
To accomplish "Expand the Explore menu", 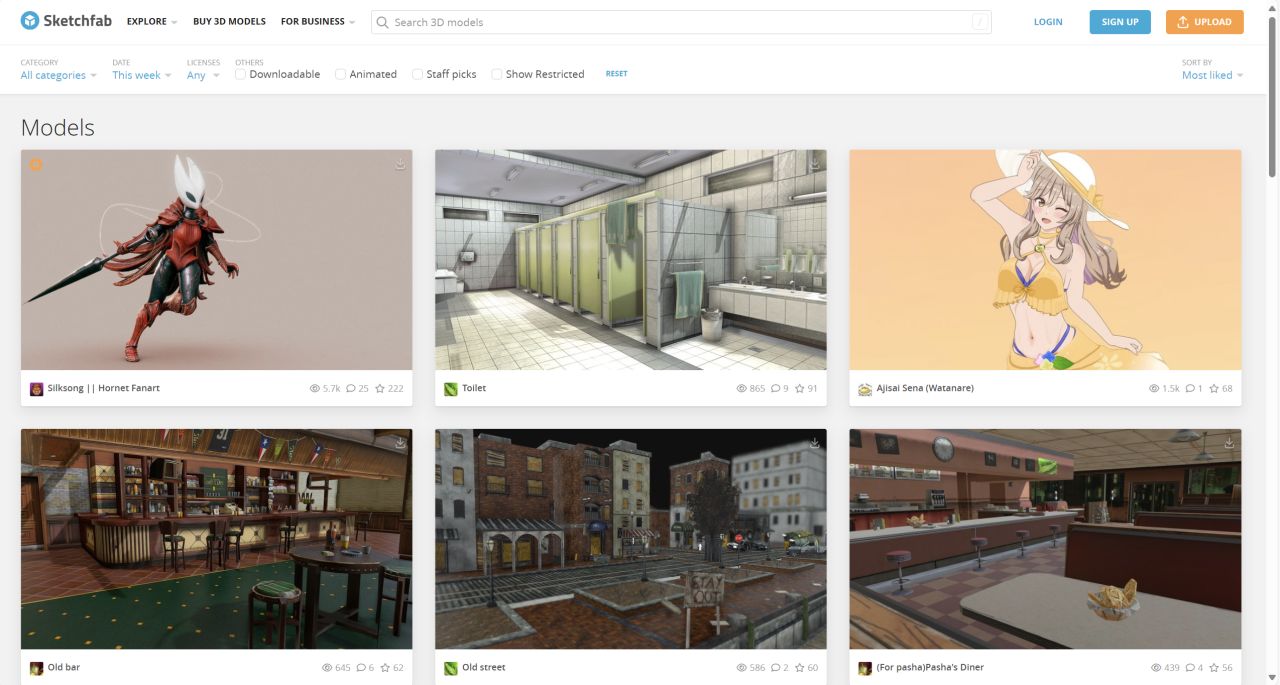I will [x=152, y=21].
